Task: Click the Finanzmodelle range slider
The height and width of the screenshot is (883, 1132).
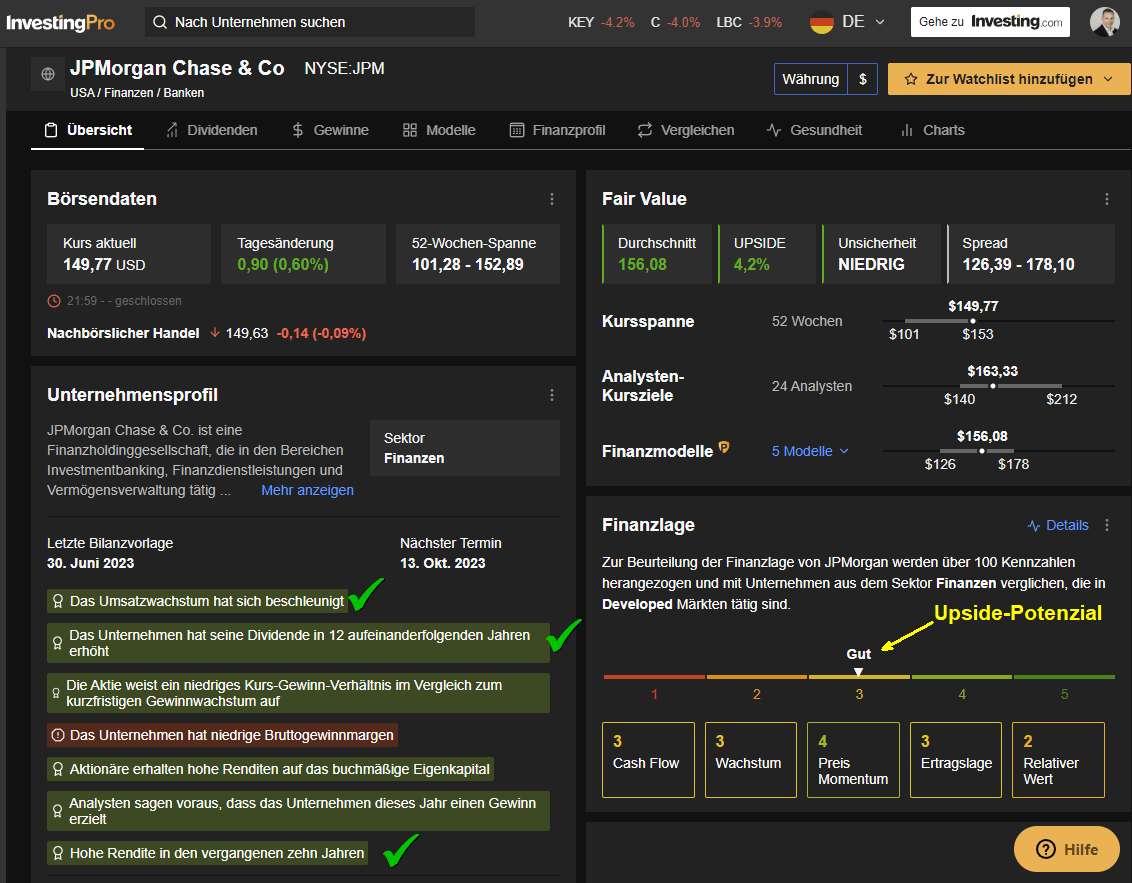Action: (x=998, y=451)
